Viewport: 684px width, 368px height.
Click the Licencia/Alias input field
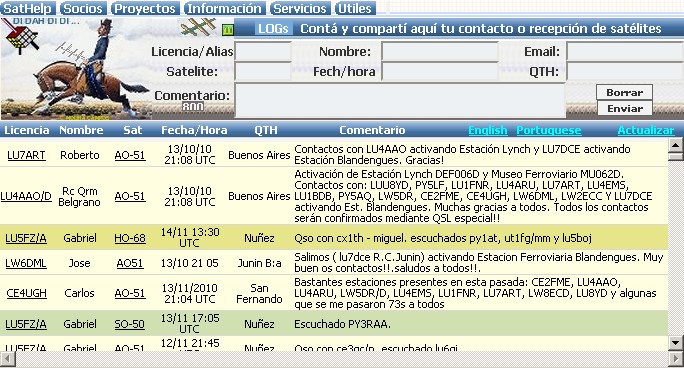pyautogui.click(x=263, y=51)
